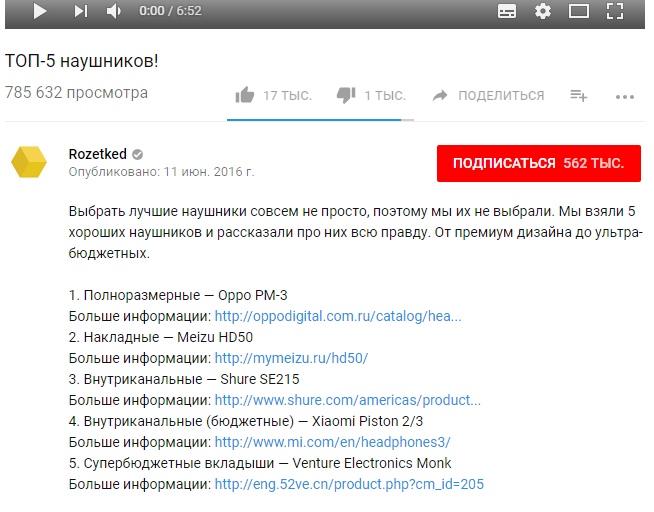The height and width of the screenshot is (512, 654).
Task: Play the video
Action: 40,11
